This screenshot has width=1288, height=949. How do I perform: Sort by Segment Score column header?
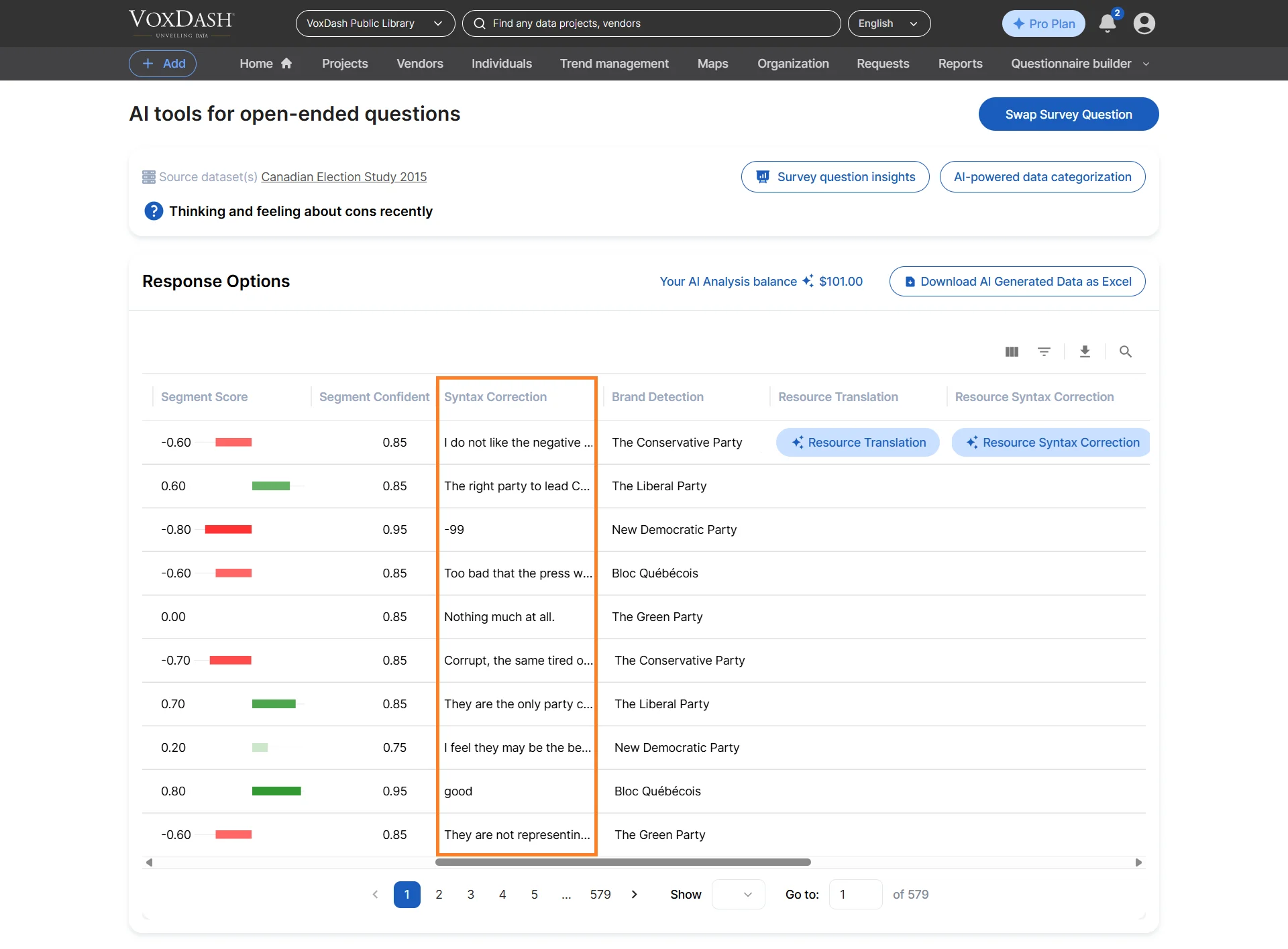[x=204, y=396]
